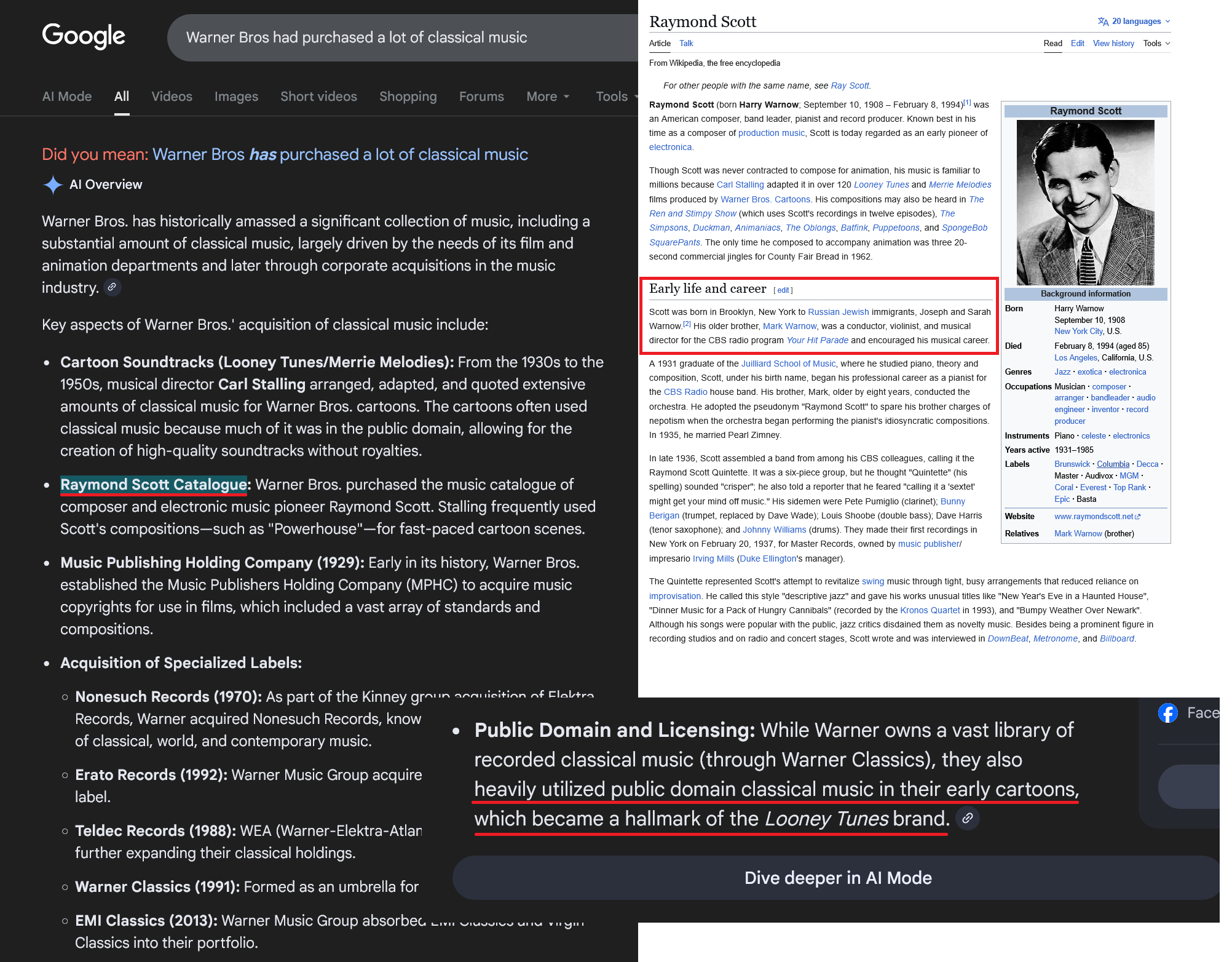1232x962 pixels.
Task: Expand the More search filters menu
Action: pos(547,97)
